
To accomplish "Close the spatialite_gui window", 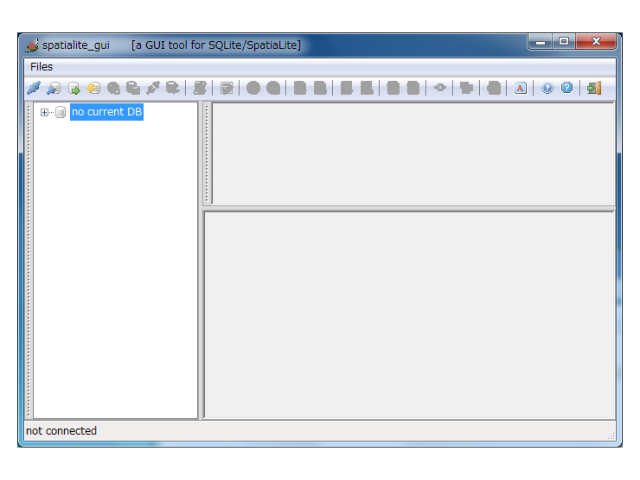I will [596, 42].
